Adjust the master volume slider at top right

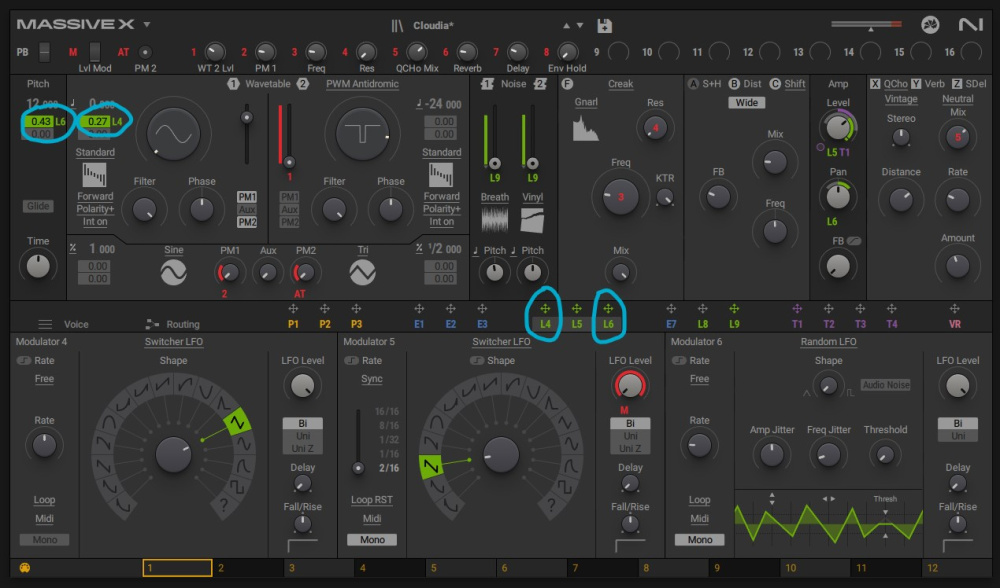click(866, 25)
